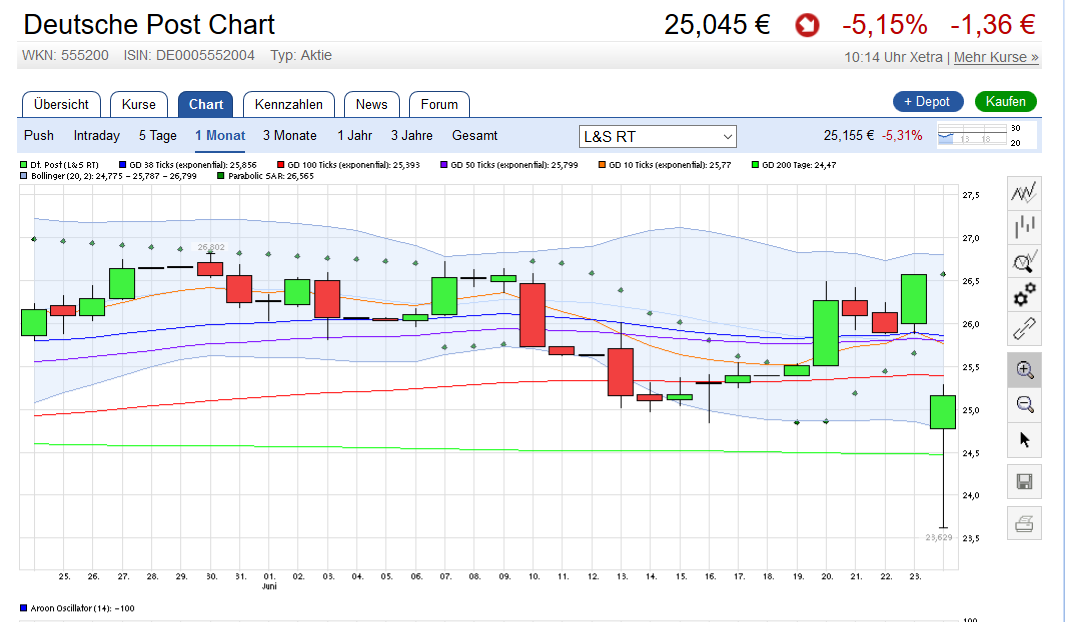Viewport: 1065px width, 622px height.
Task: Select the line chart type icon
Action: (1024, 193)
